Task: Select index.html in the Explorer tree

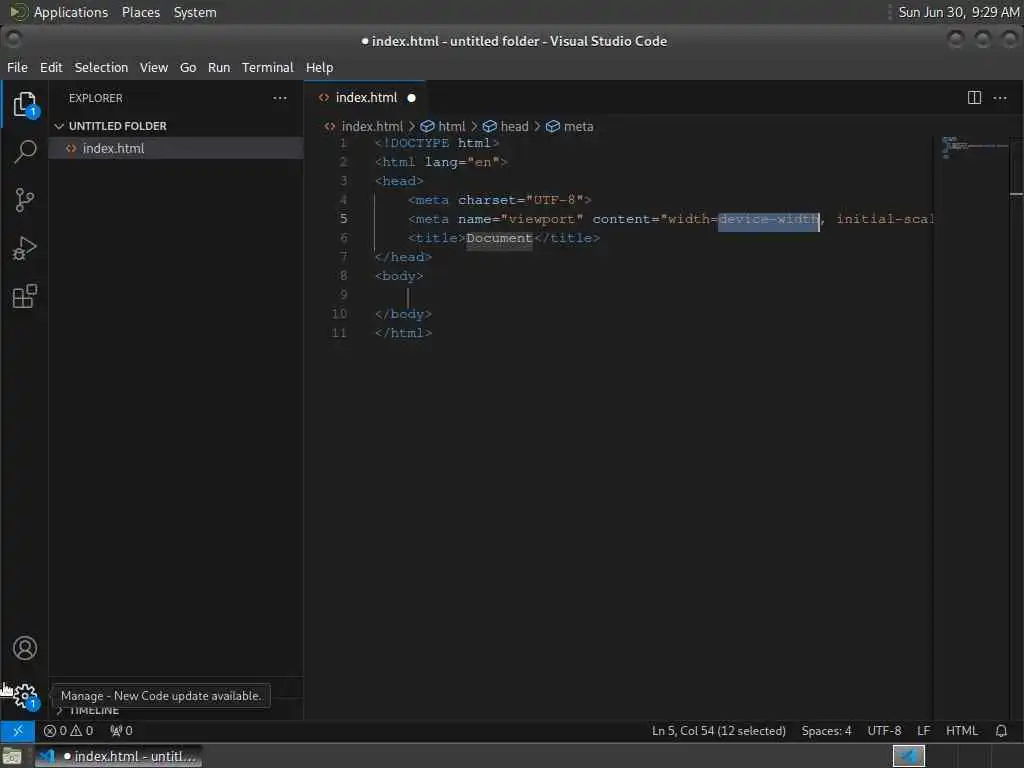Action: 176,148
